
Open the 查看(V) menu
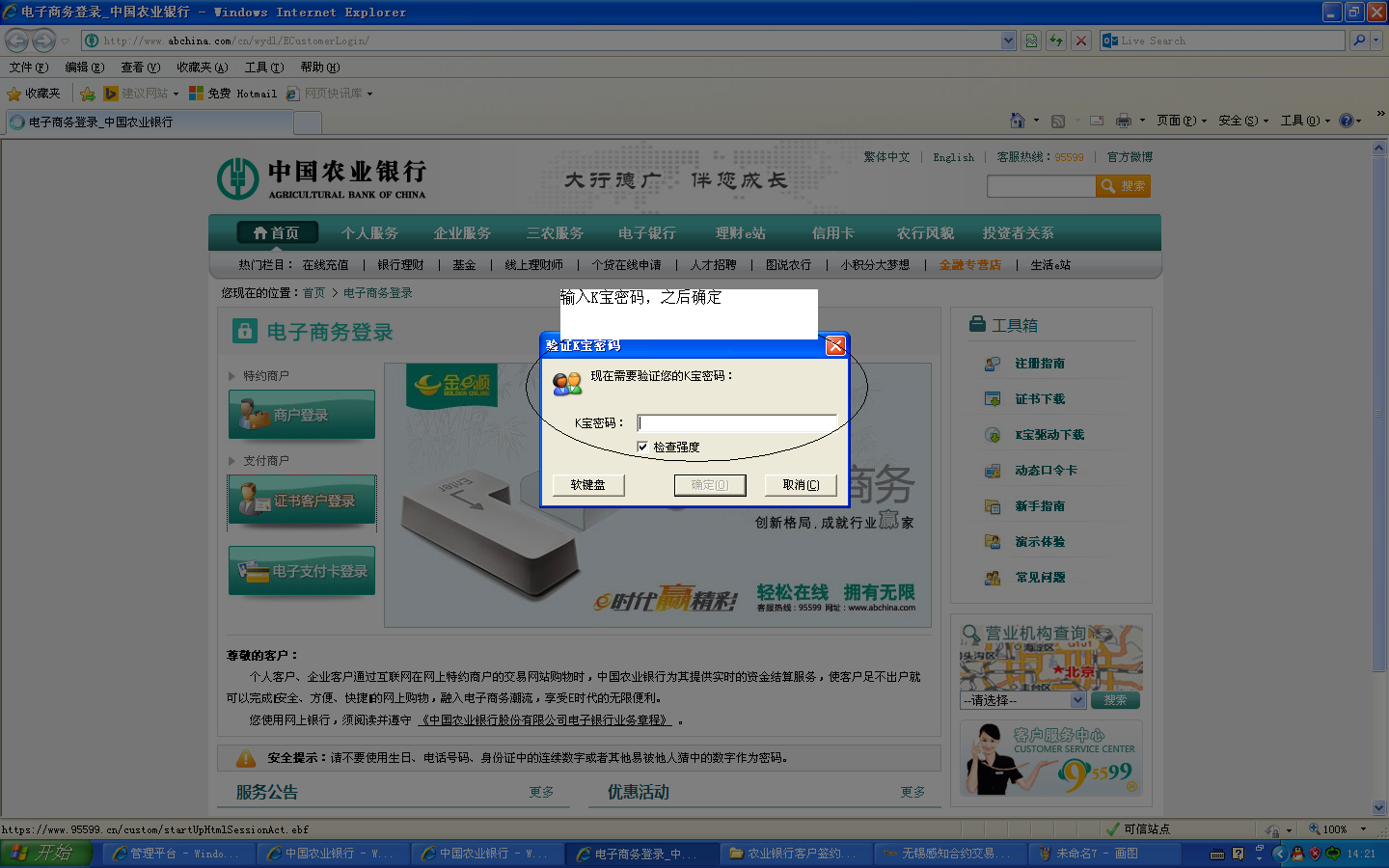click(140, 68)
